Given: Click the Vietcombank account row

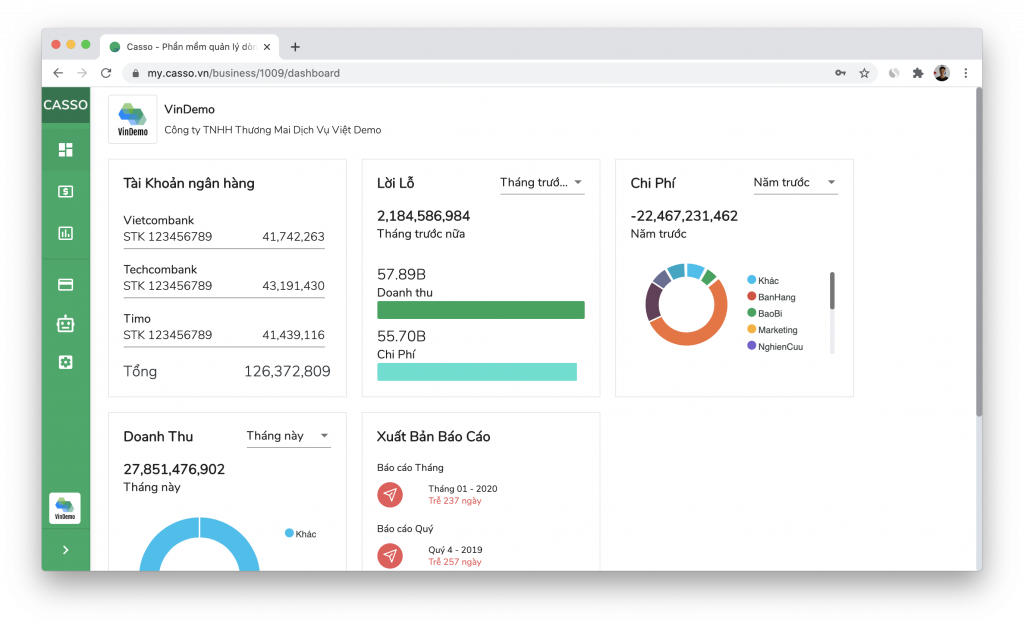Looking at the screenshot, I should [x=224, y=229].
